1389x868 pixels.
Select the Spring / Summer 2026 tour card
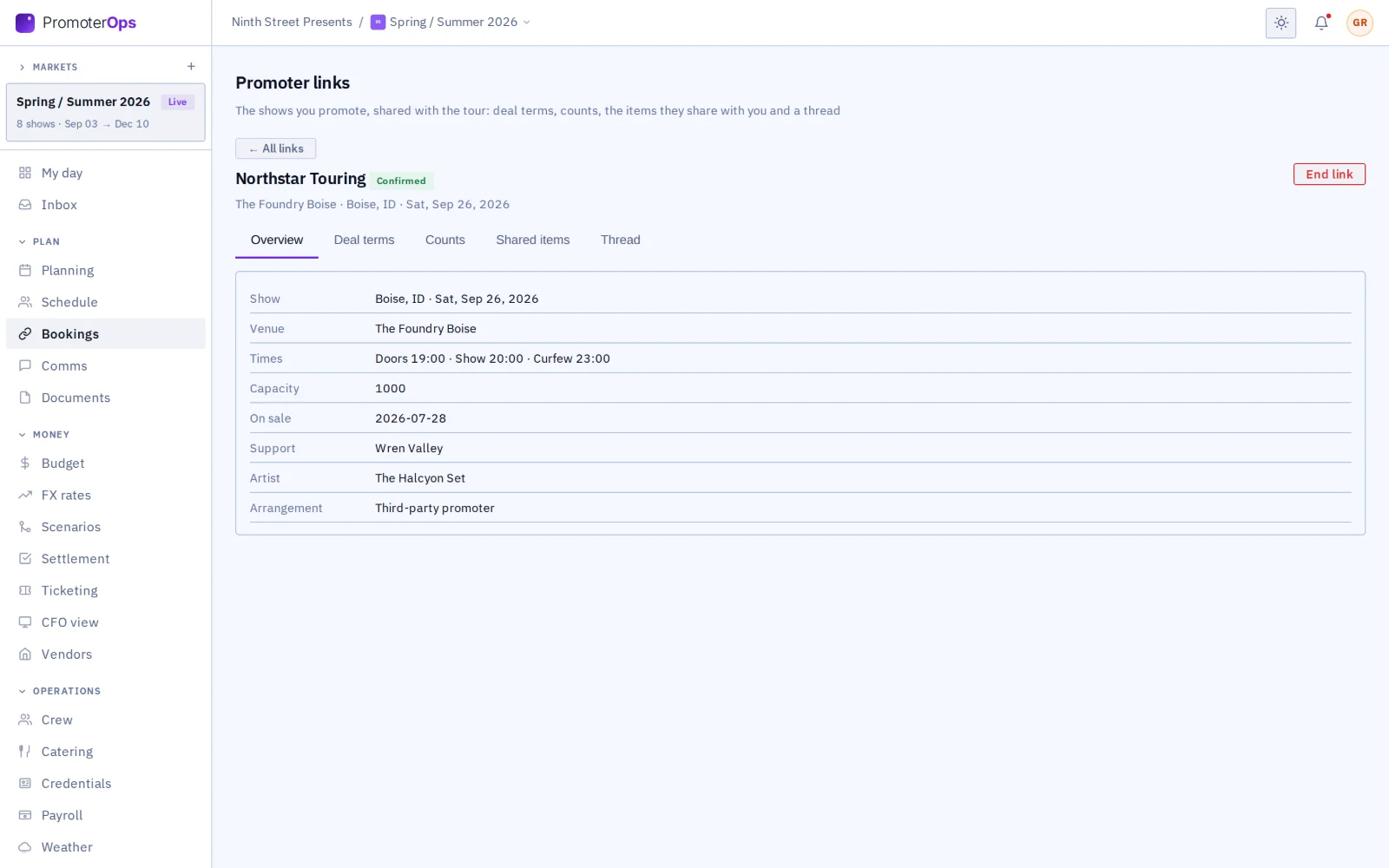coord(106,112)
